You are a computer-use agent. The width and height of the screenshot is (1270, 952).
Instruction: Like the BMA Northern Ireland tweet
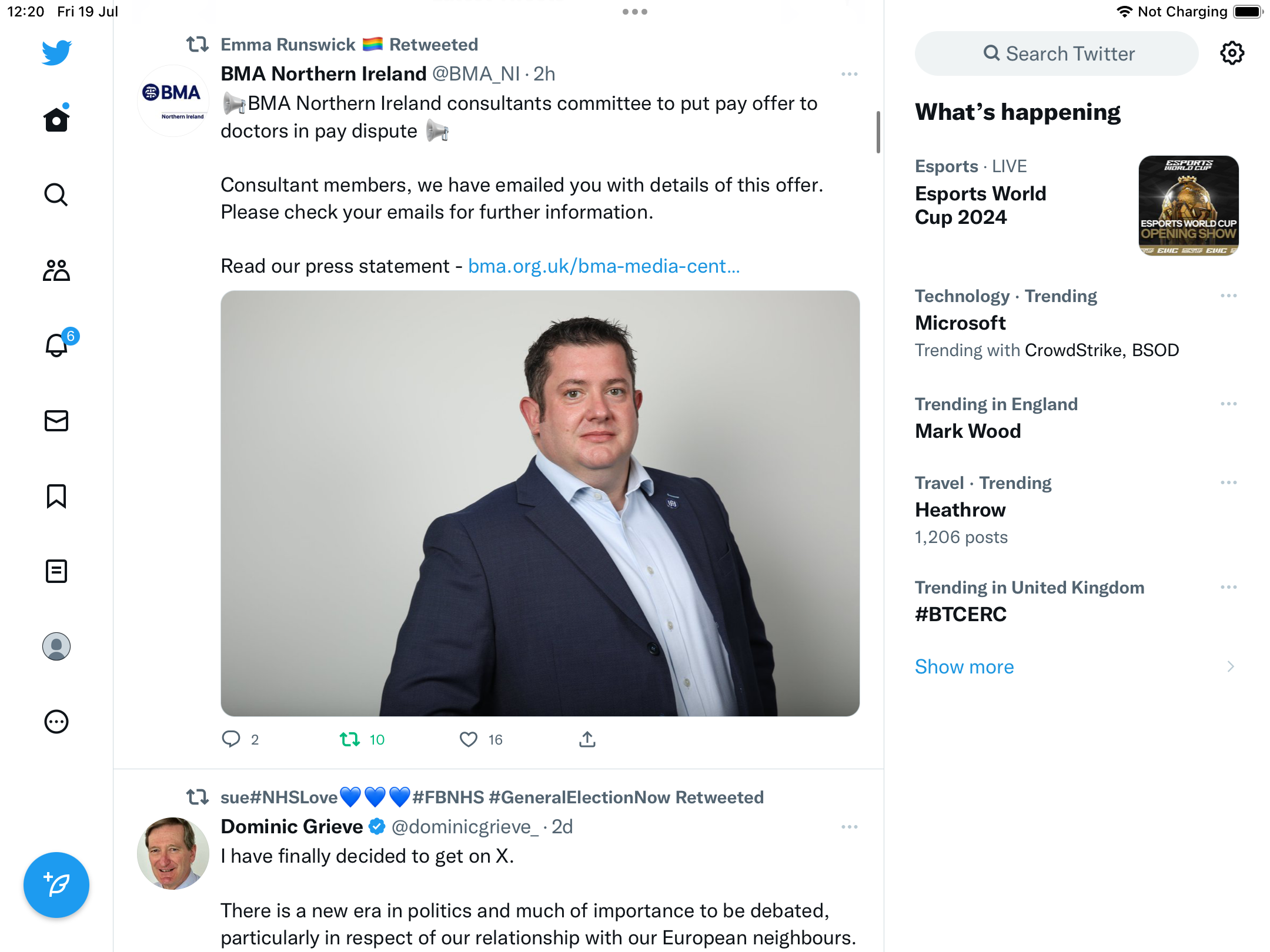coord(469,739)
